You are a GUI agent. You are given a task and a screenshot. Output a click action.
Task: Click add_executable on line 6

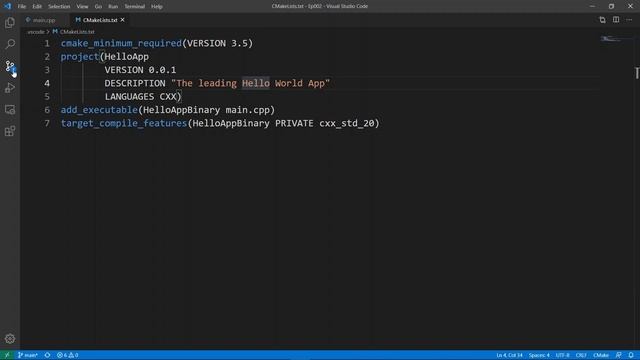(x=99, y=110)
